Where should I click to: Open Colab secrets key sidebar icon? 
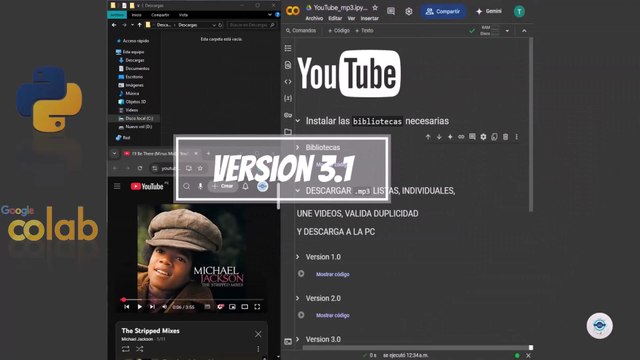point(288,115)
